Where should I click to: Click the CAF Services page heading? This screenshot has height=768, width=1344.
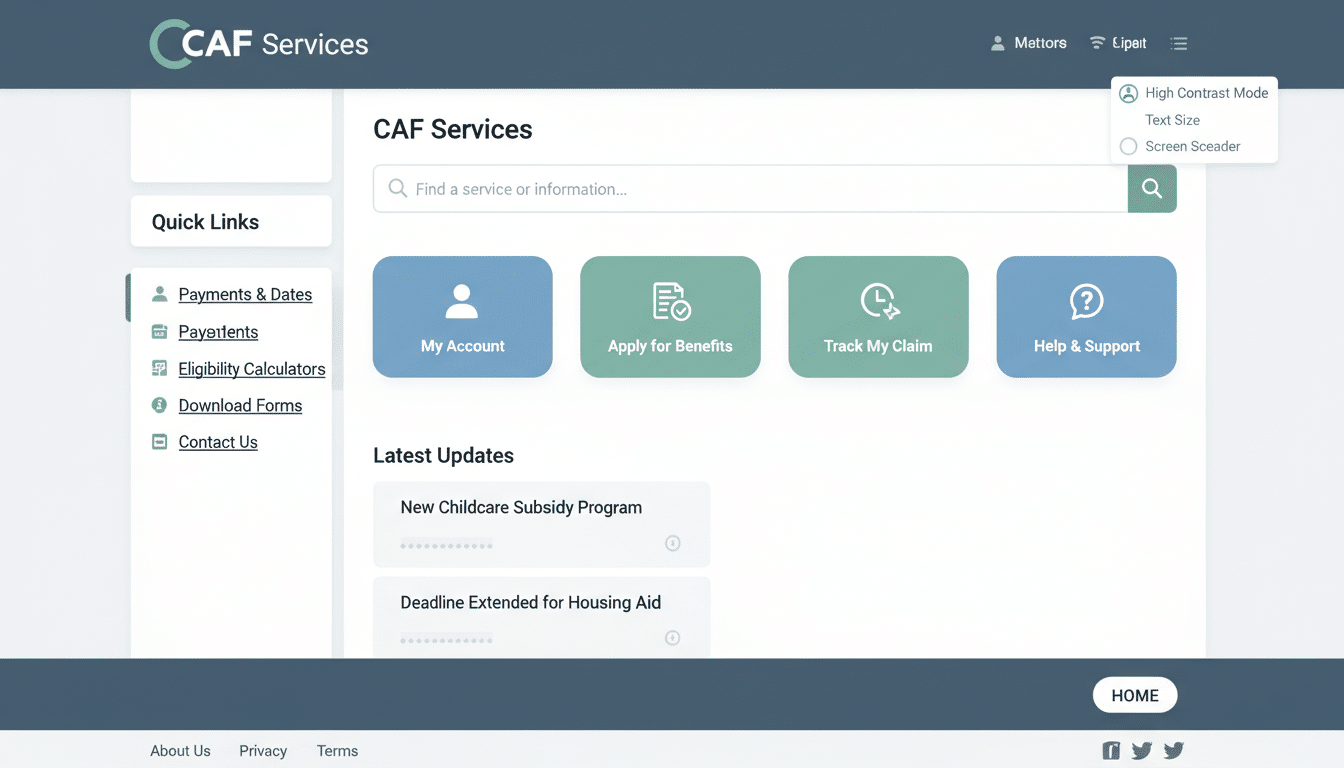click(453, 129)
